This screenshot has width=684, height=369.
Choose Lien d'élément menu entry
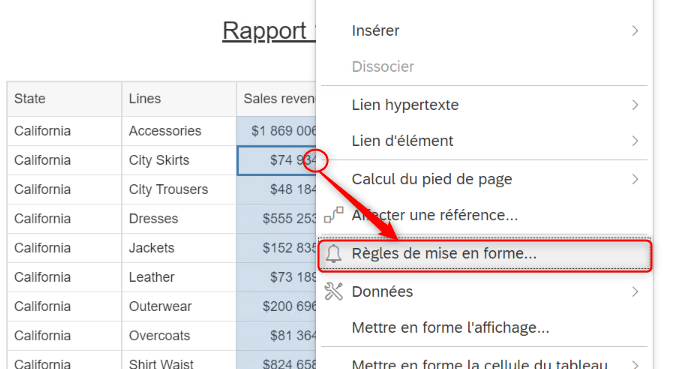click(x=484, y=141)
